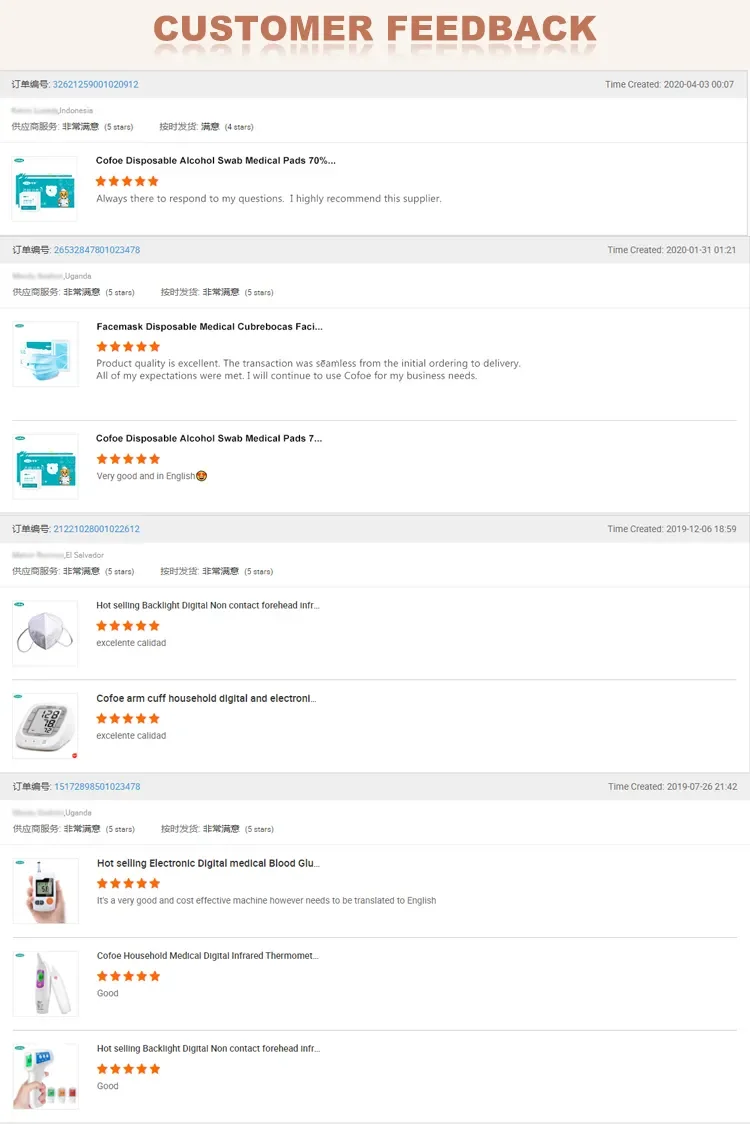Click Hot selling Electronic Digital medical Blood Glu title

click(208, 863)
